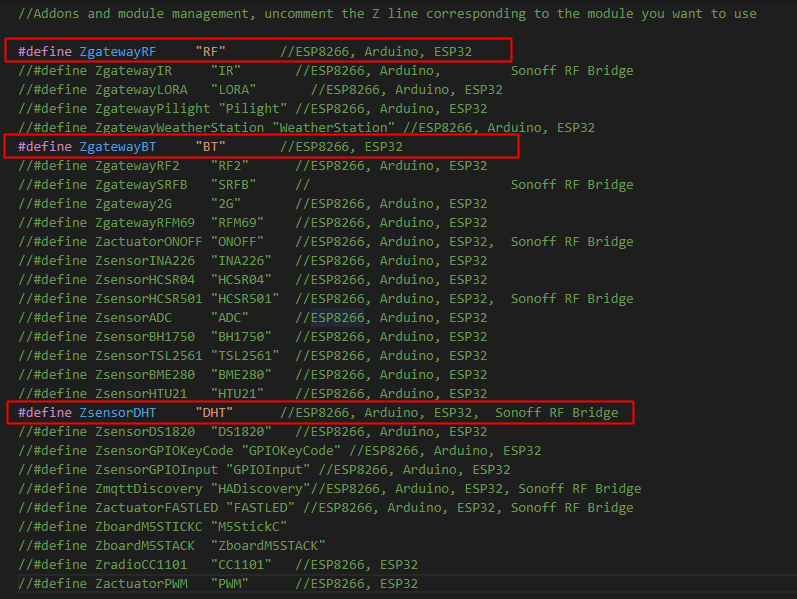
Task: Click the "DHT" string literal
Action: pos(214,412)
